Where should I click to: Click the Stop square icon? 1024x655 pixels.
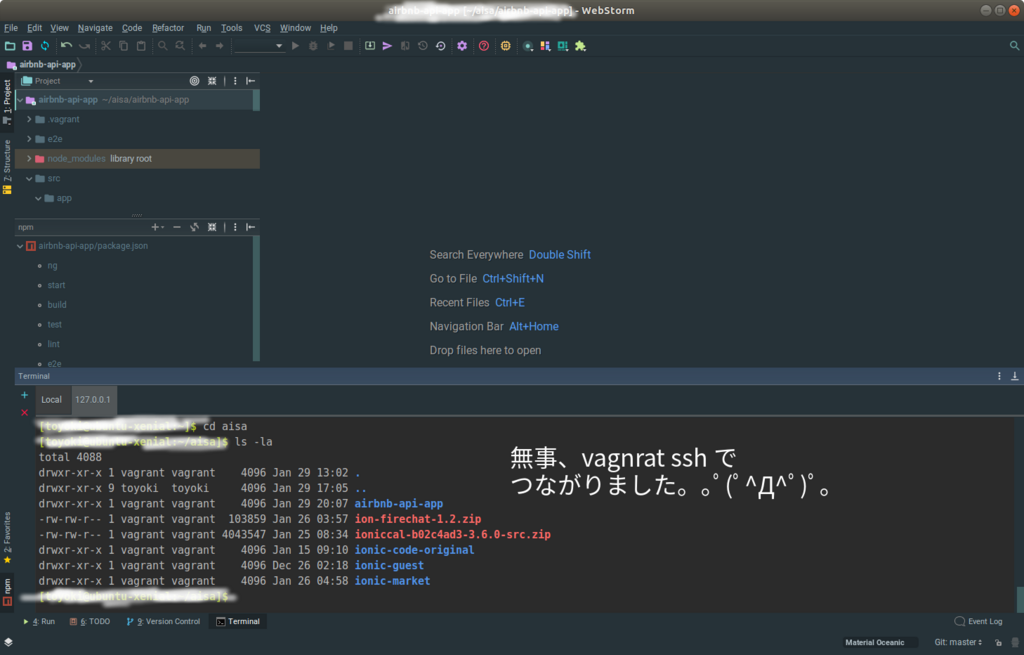[348, 46]
